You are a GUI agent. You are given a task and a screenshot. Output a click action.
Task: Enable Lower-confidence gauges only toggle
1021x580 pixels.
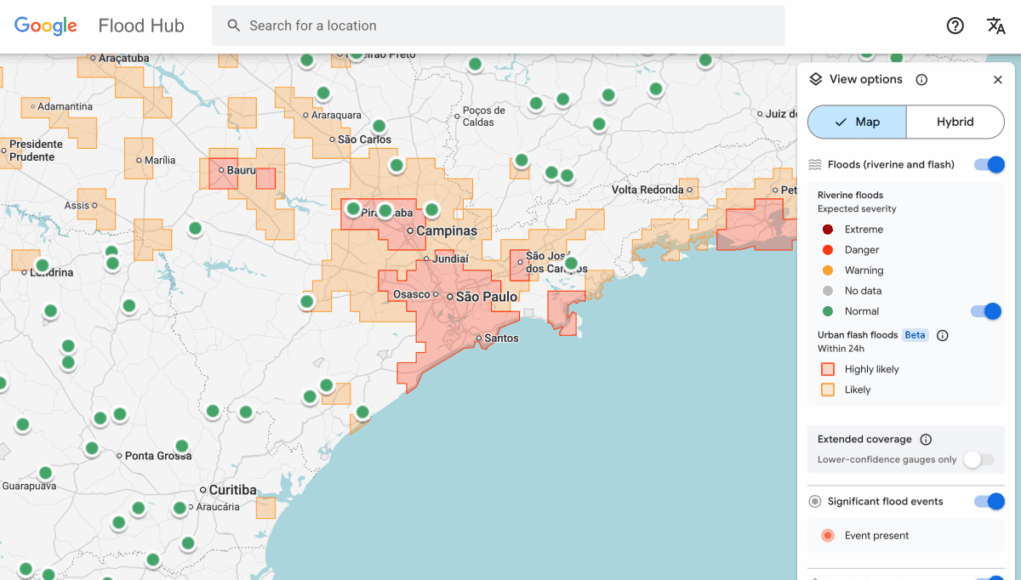click(x=978, y=460)
